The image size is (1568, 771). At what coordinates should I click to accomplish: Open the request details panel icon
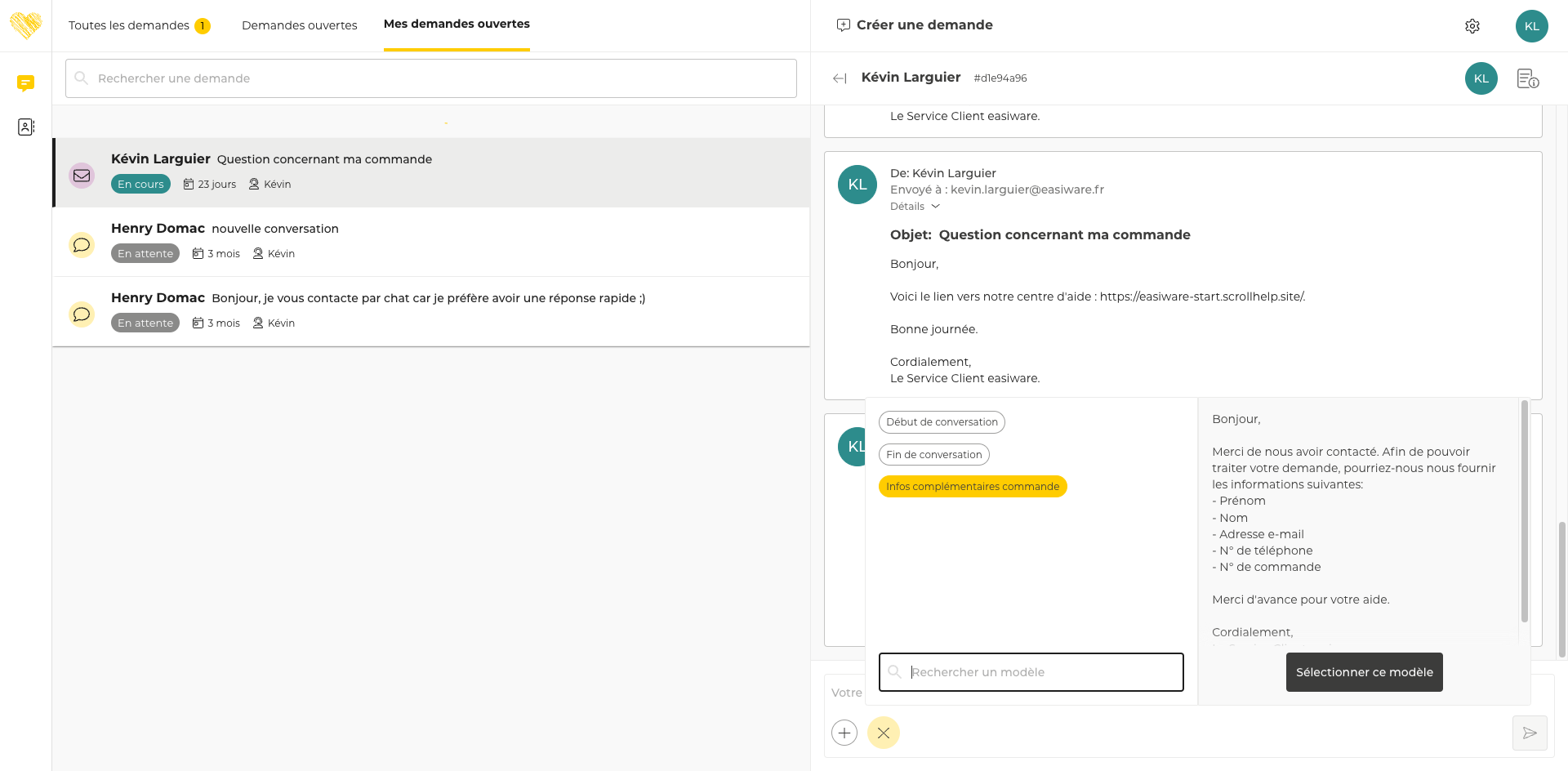pos(1527,78)
